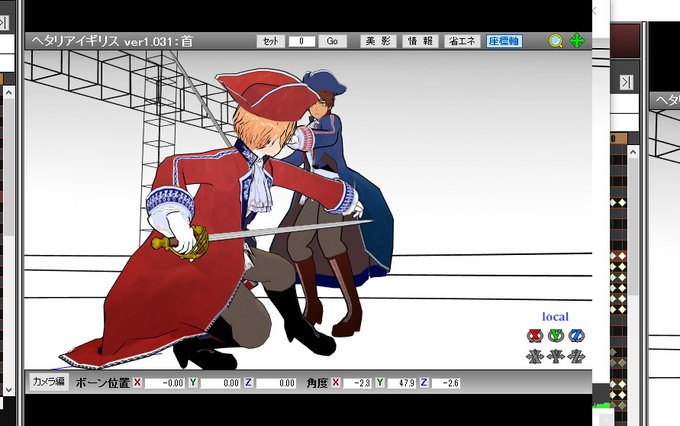The width and height of the screenshot is (680, 426).
Task: Click the jump-to-end >| button on left panel
Action: 3,23
